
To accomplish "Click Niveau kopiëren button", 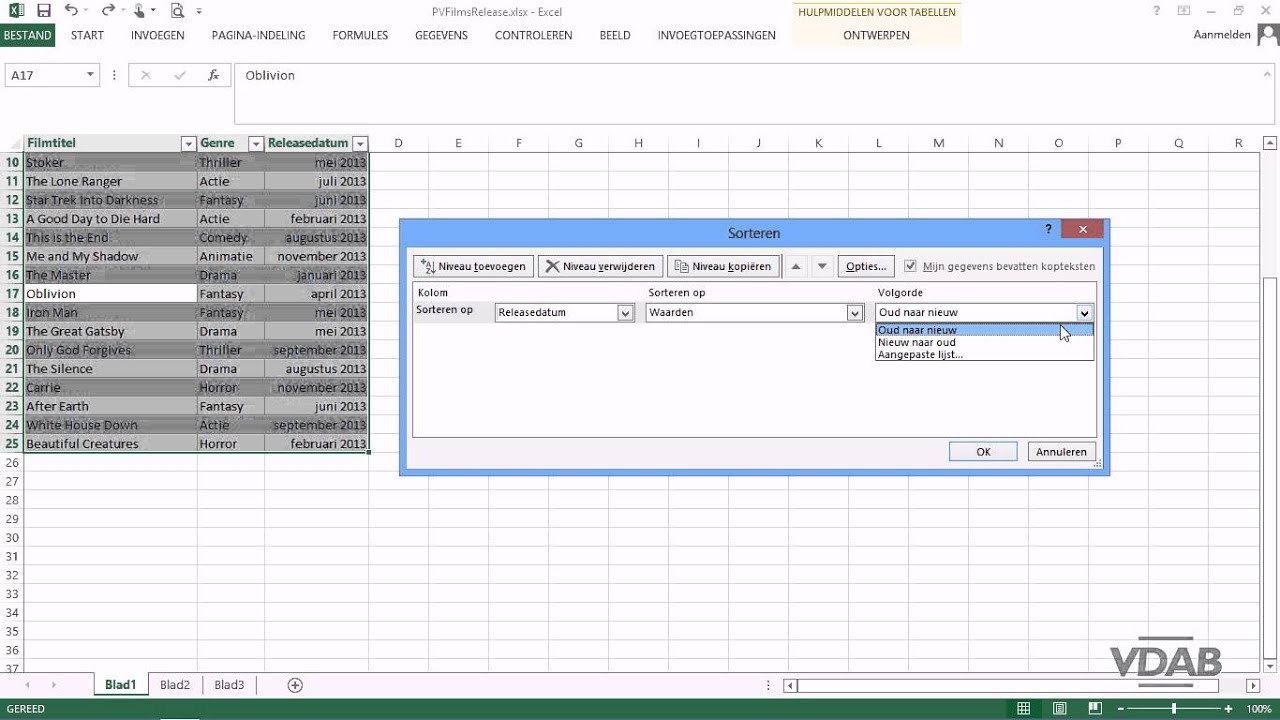I will (723, 266).
